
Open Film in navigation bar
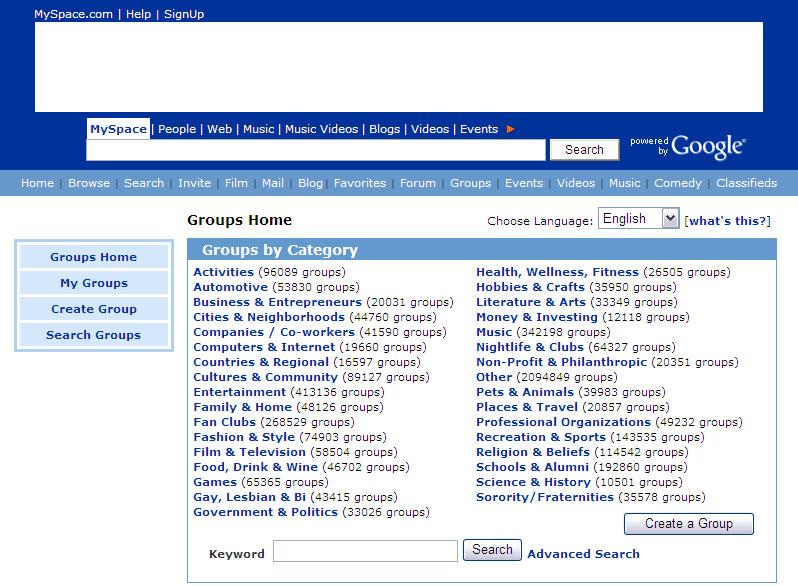(236, 183)
